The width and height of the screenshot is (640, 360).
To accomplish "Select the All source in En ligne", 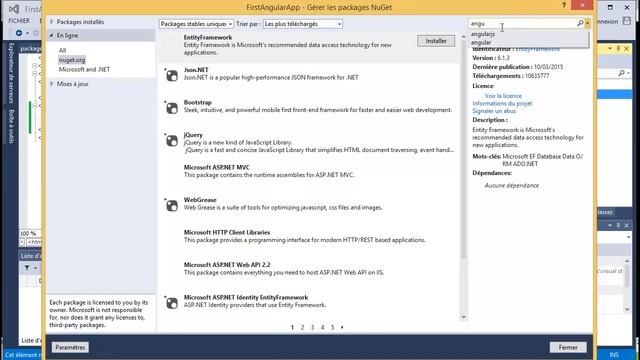I will (62, 50).
